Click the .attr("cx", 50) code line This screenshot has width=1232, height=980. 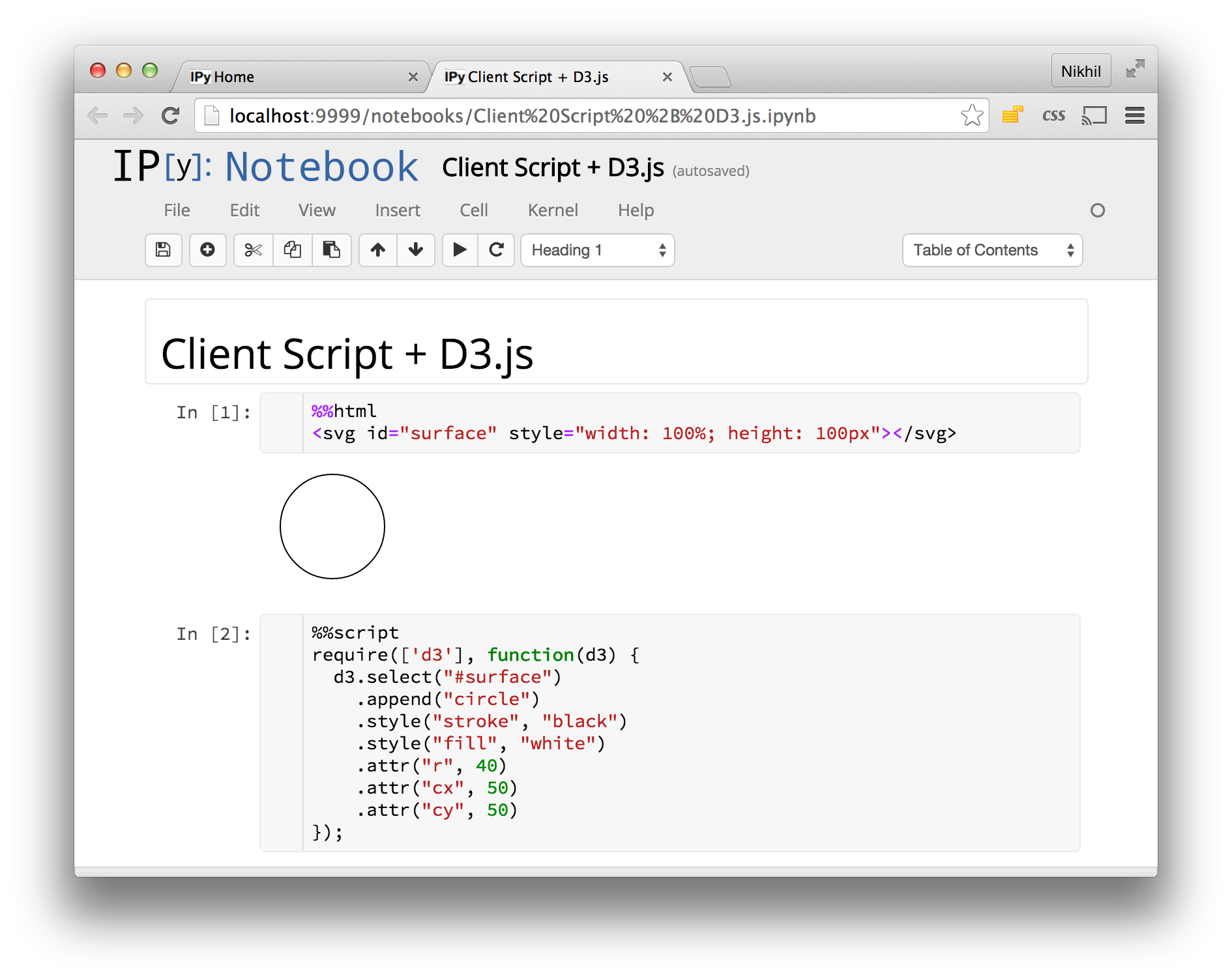[437, 788]
